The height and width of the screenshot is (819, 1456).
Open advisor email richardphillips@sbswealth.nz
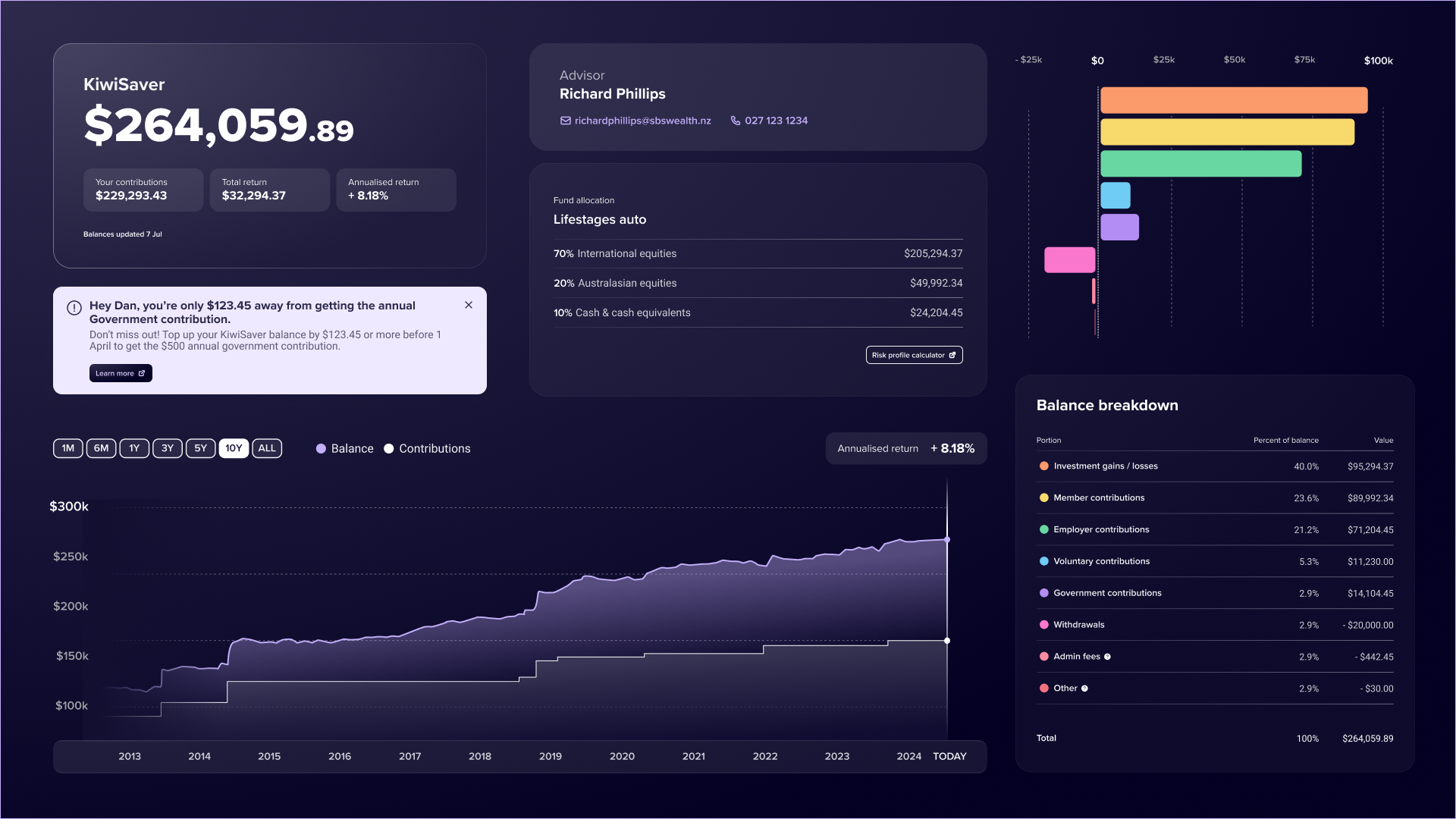642,121
